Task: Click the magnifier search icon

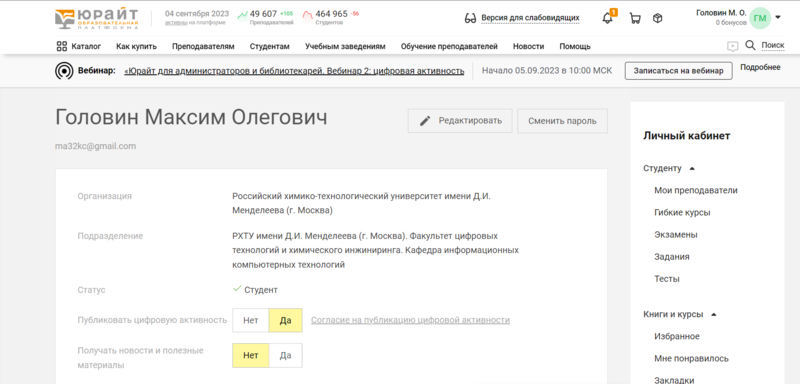Action: coord(750,45)
